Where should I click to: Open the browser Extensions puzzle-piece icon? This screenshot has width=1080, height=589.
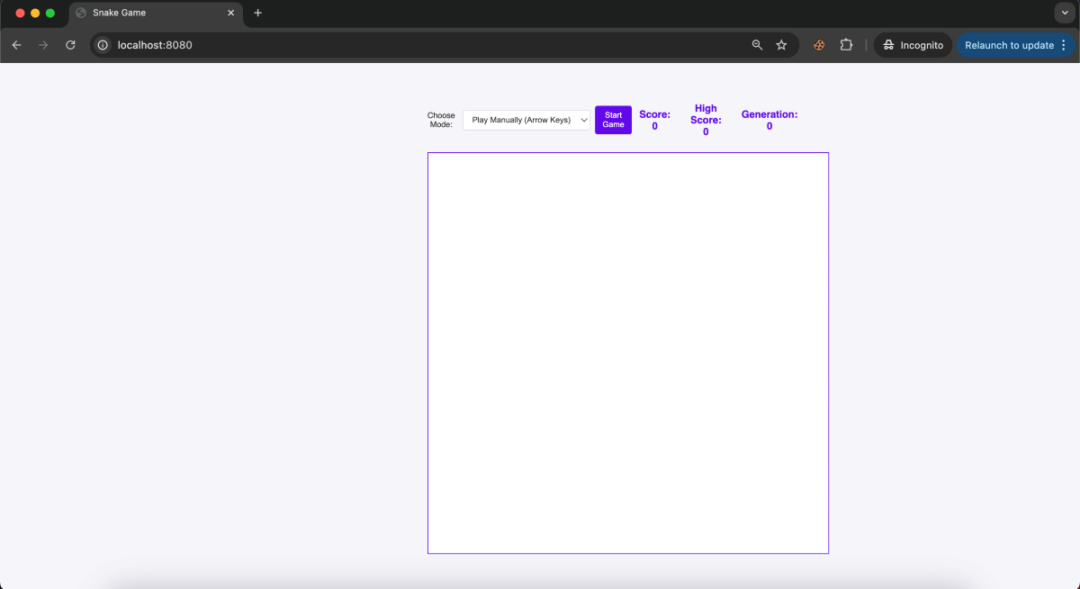click(846, 45)
